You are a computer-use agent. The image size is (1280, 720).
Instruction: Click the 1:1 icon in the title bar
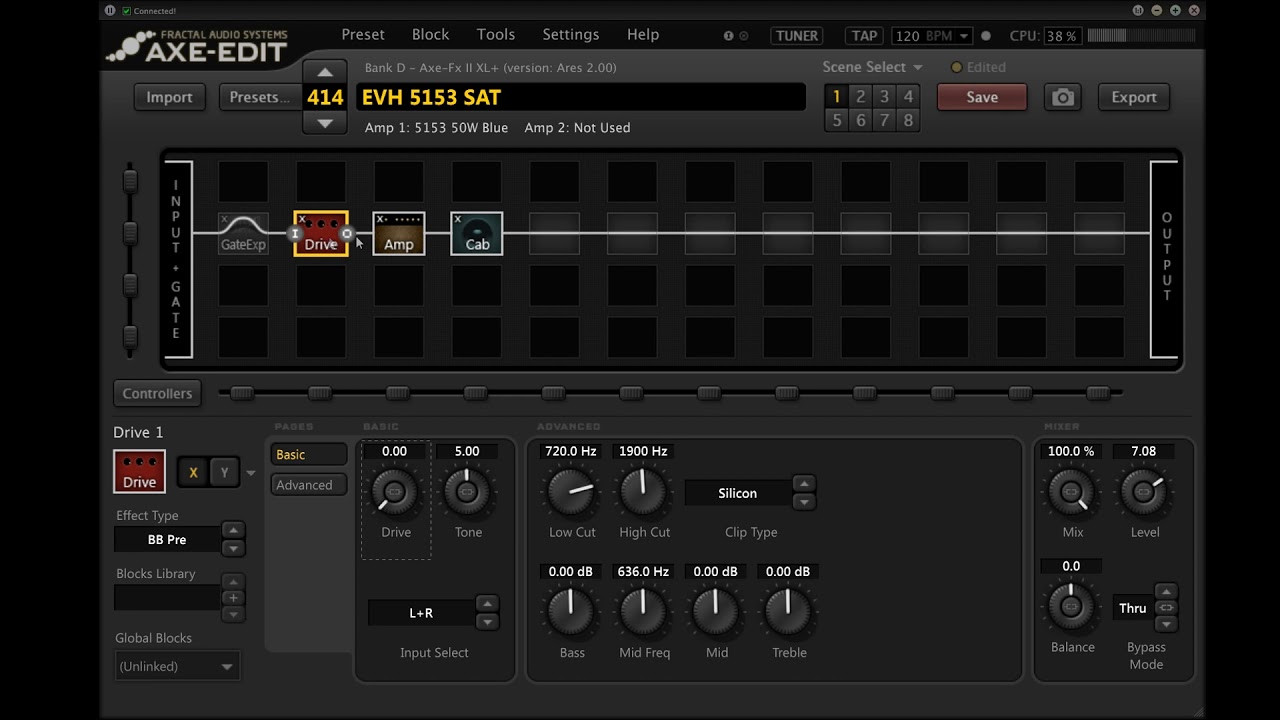tap(1138, 10)
